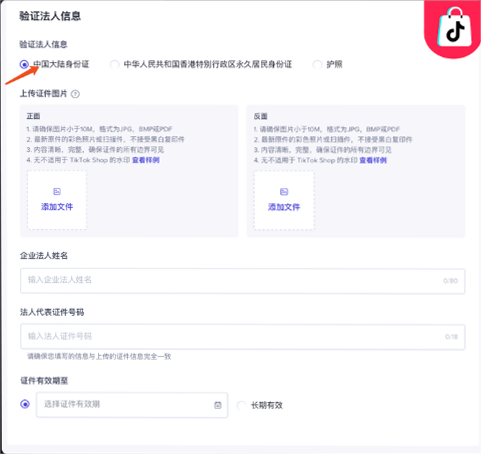Select the date-based validity radio button
Screen dimensions: 481x454
[25, 404]
